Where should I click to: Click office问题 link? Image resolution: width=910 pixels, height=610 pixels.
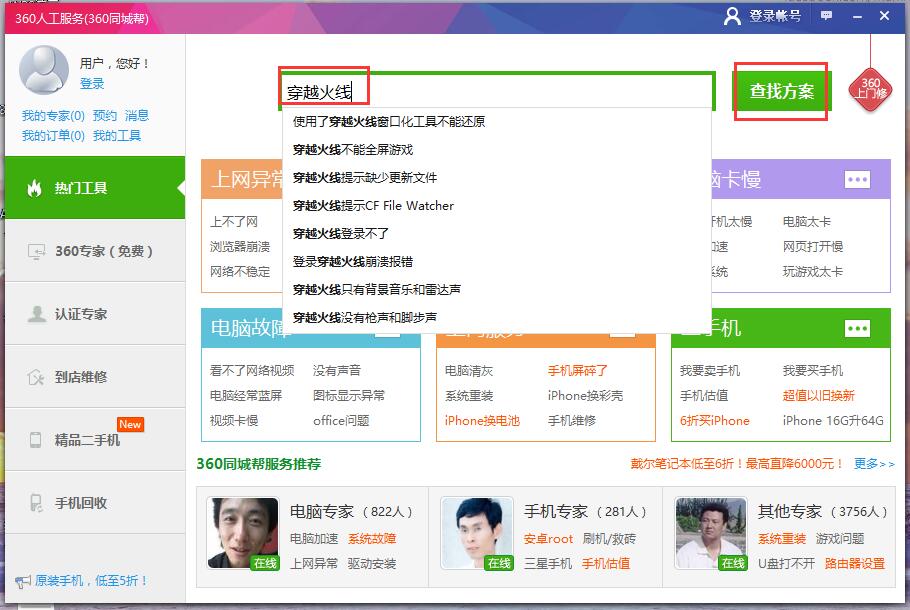click(341, 421)
